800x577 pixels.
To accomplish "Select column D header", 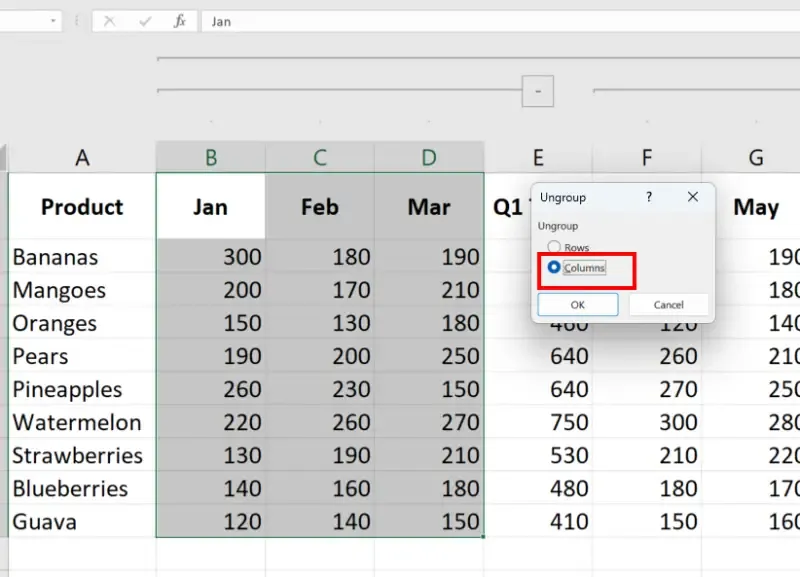I will pyautogui.click(x=429, y=158).
